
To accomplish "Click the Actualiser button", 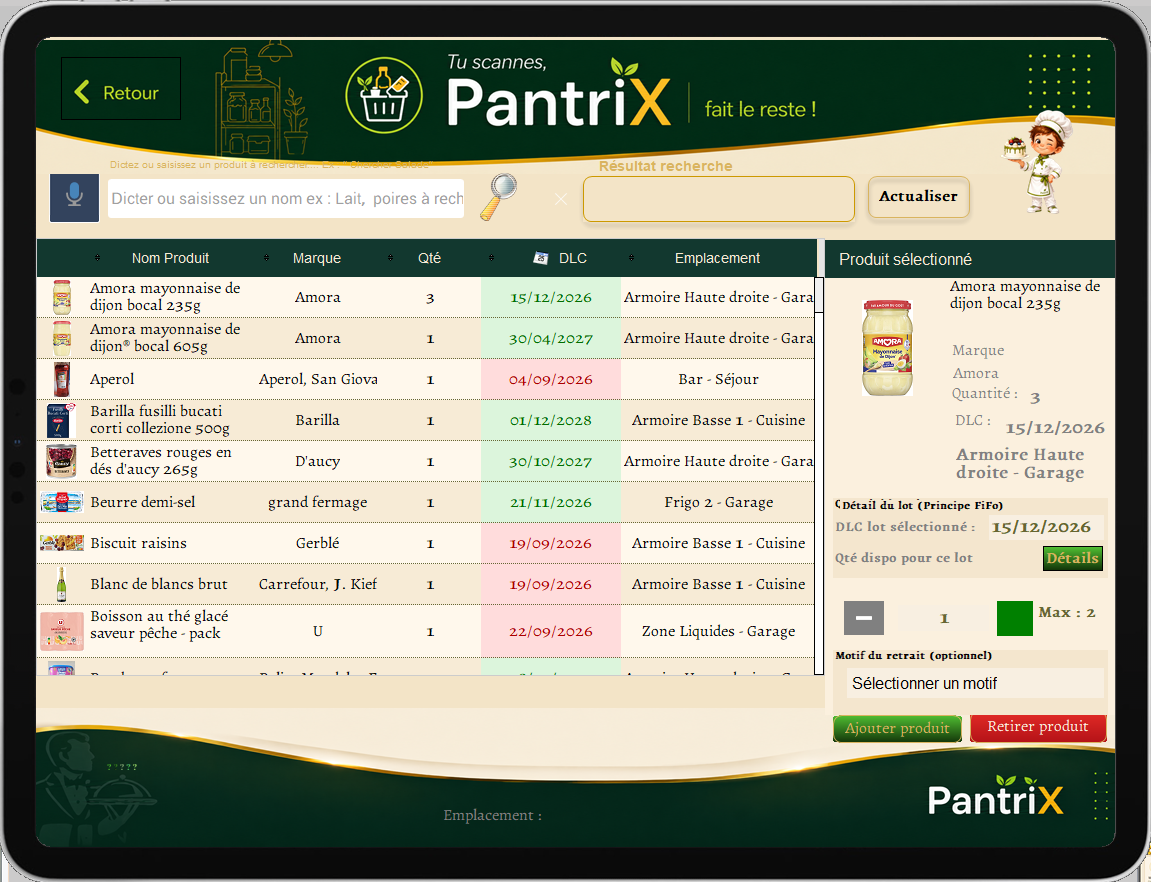I will coord(918,197).
